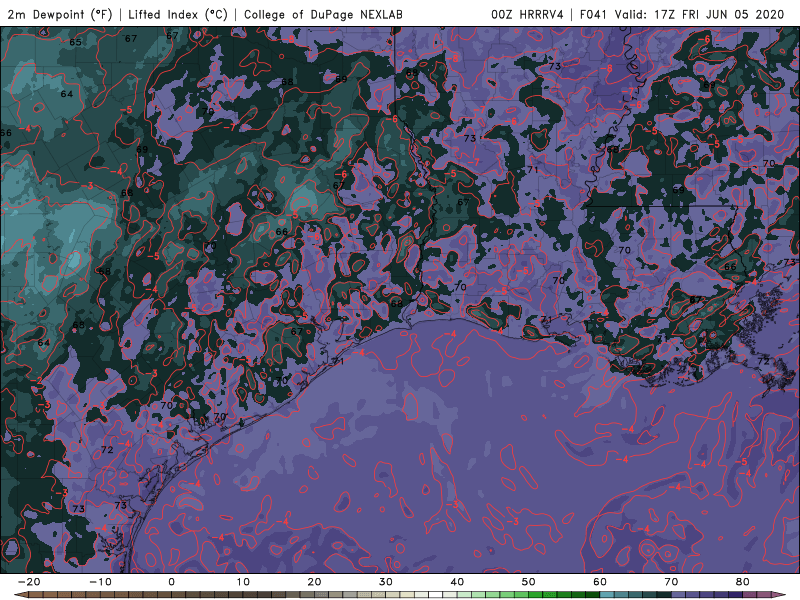The image size is (800, 600).
Task: Click the "Valid: 17Z FRI JUN 05 2020" text
Action: pyautogui.click(x=699, y=15)
